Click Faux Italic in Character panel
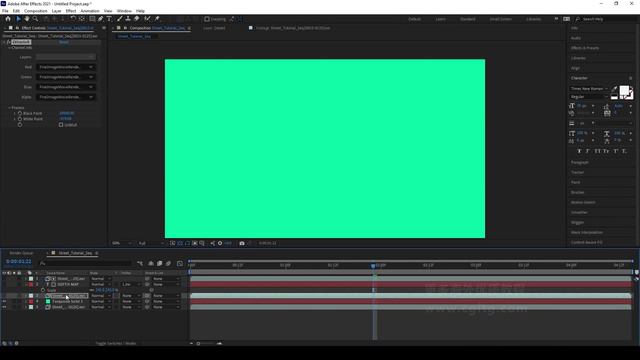This screenshot has width=640, height=360. [588, 151]
